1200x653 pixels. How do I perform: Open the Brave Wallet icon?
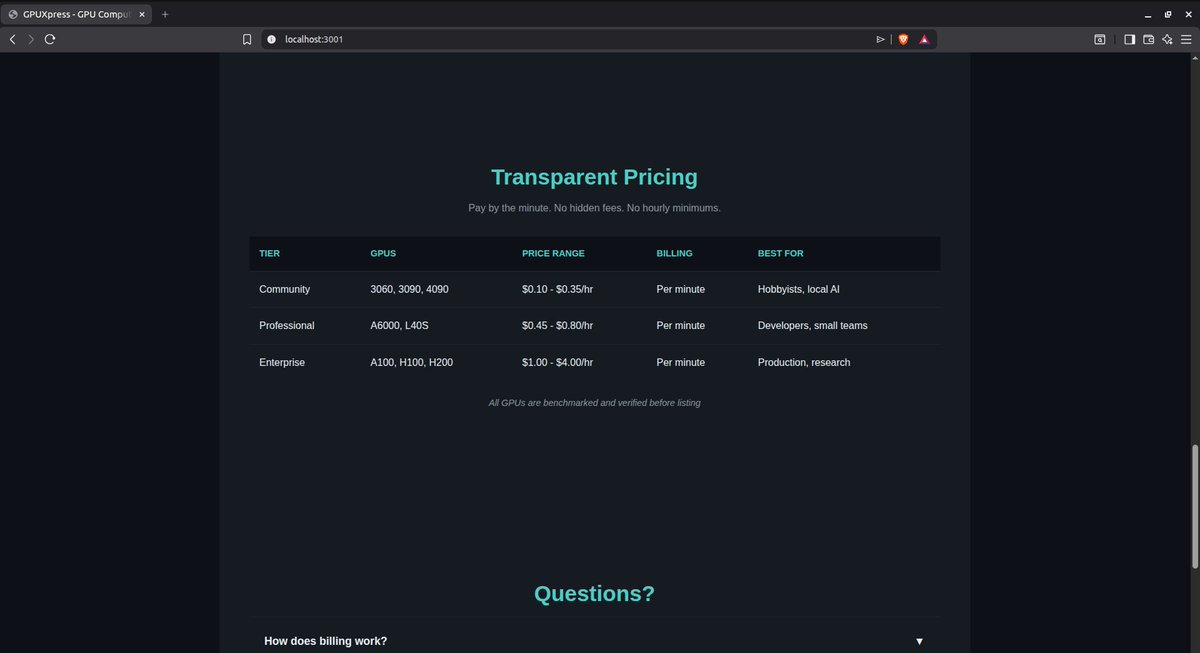[x=1148, y=39]
